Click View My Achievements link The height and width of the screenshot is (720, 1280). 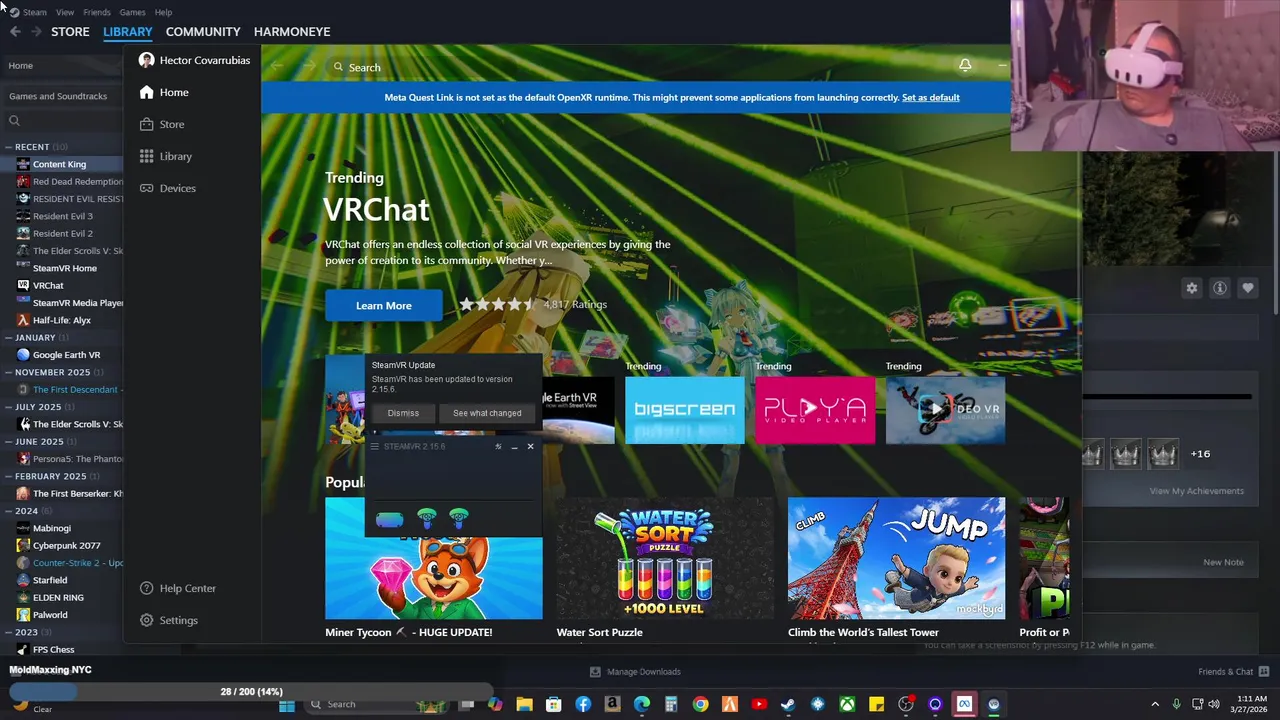coord(1197,491)
